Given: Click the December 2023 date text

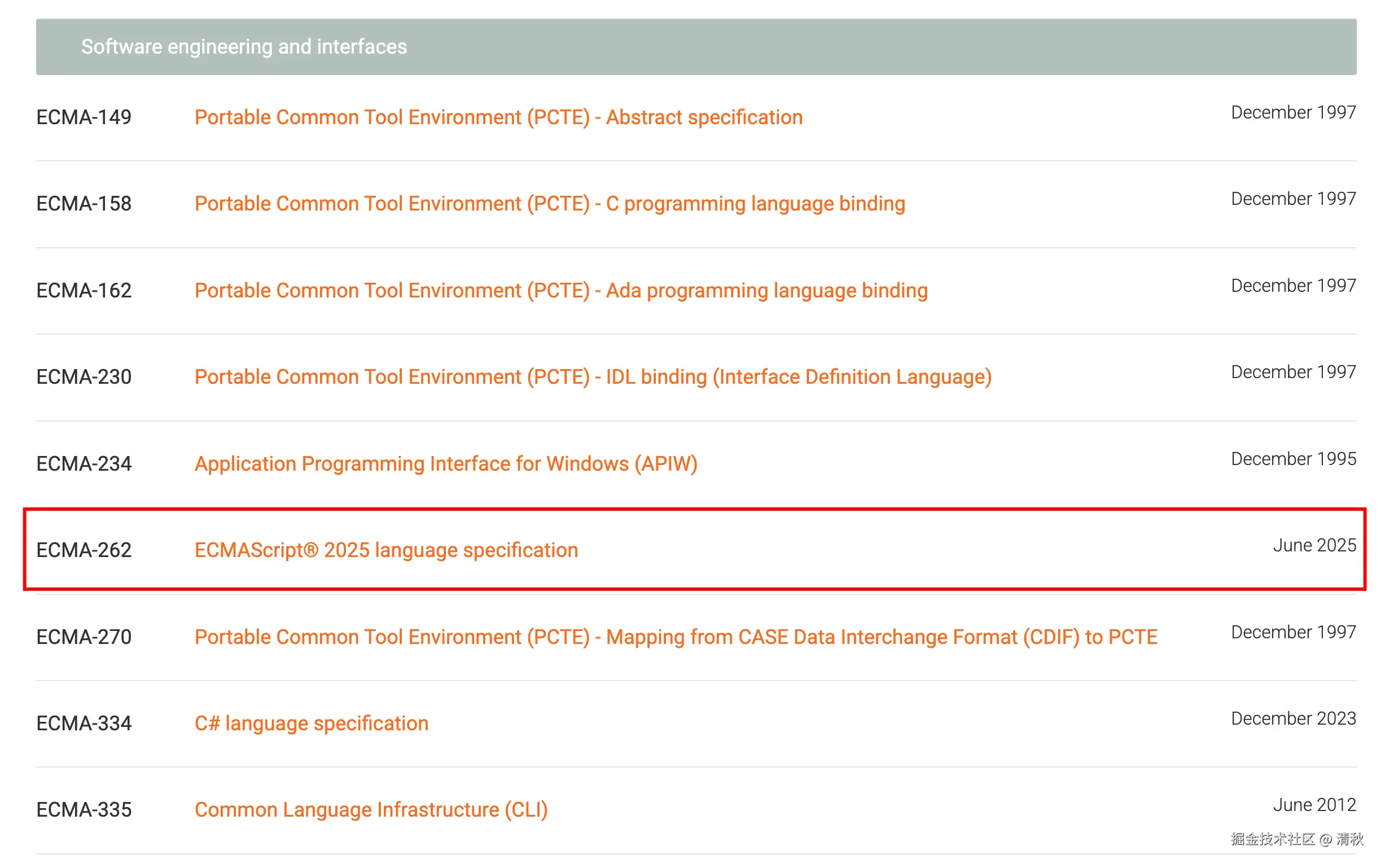Looking at the screenshot, I should [1292, 719].
